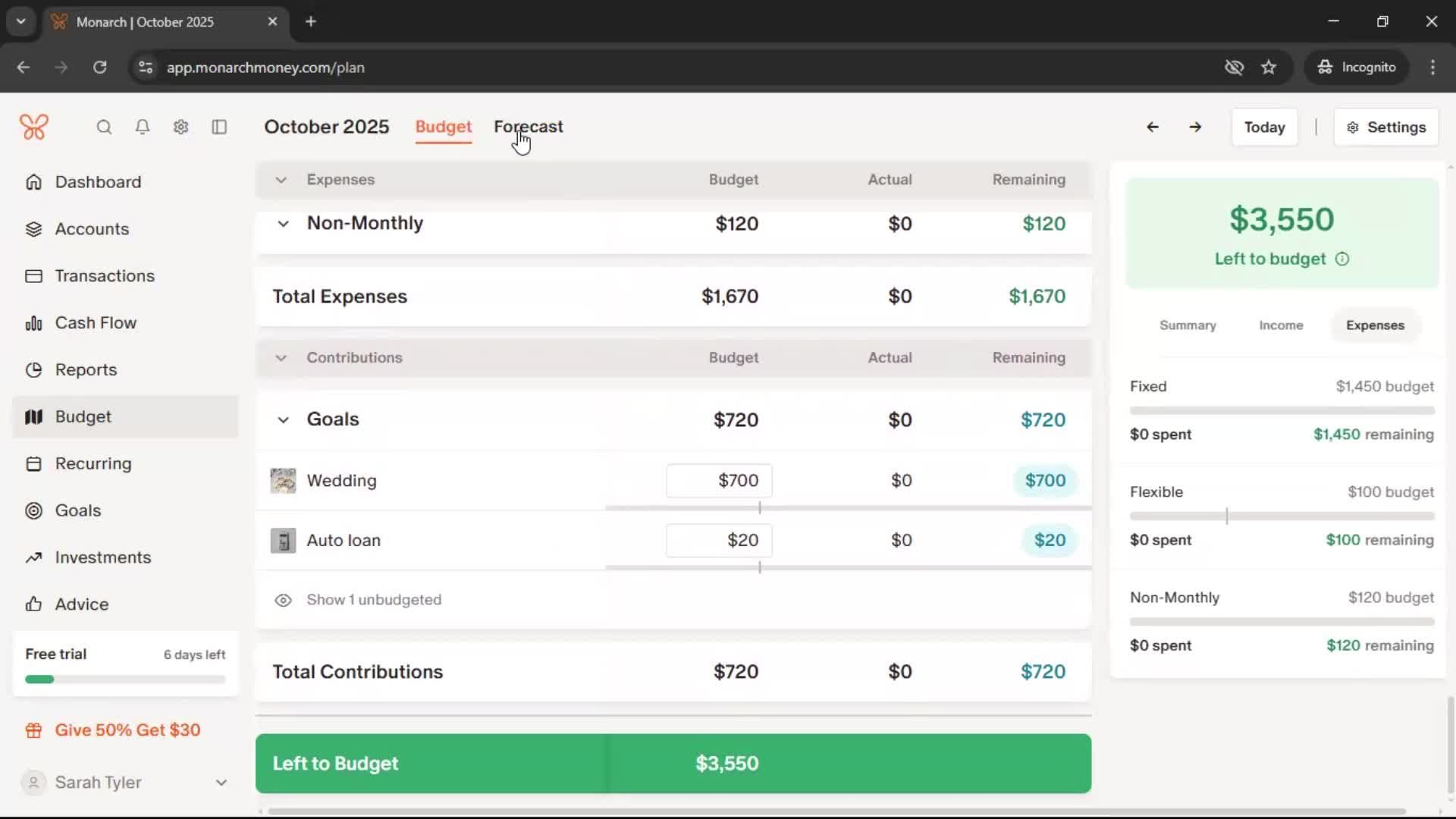This screenshot has width=1456, height=819.
Task: Open the search magnifier icon
Action: [x=104, y=127]
